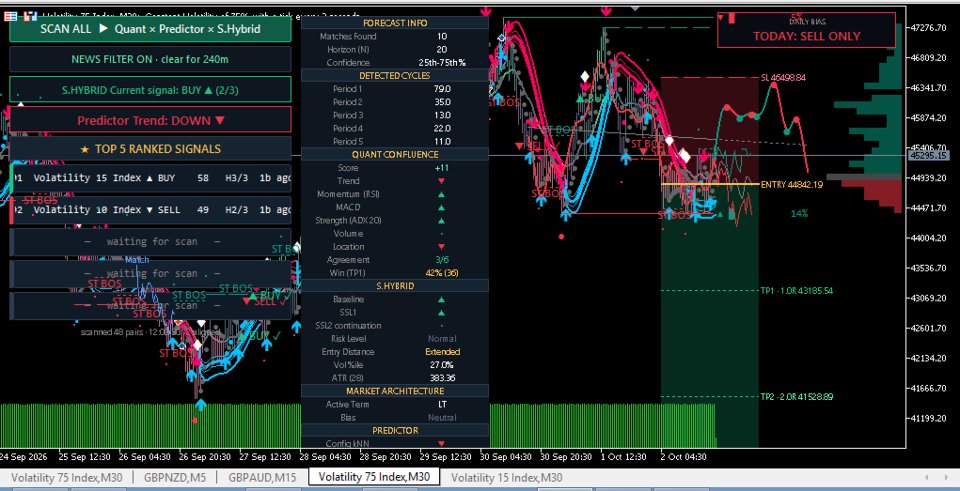The height and width of the screenshot is (491, 960).
Task: Click the Entry Distance value Extended
Action: point(442,352)
